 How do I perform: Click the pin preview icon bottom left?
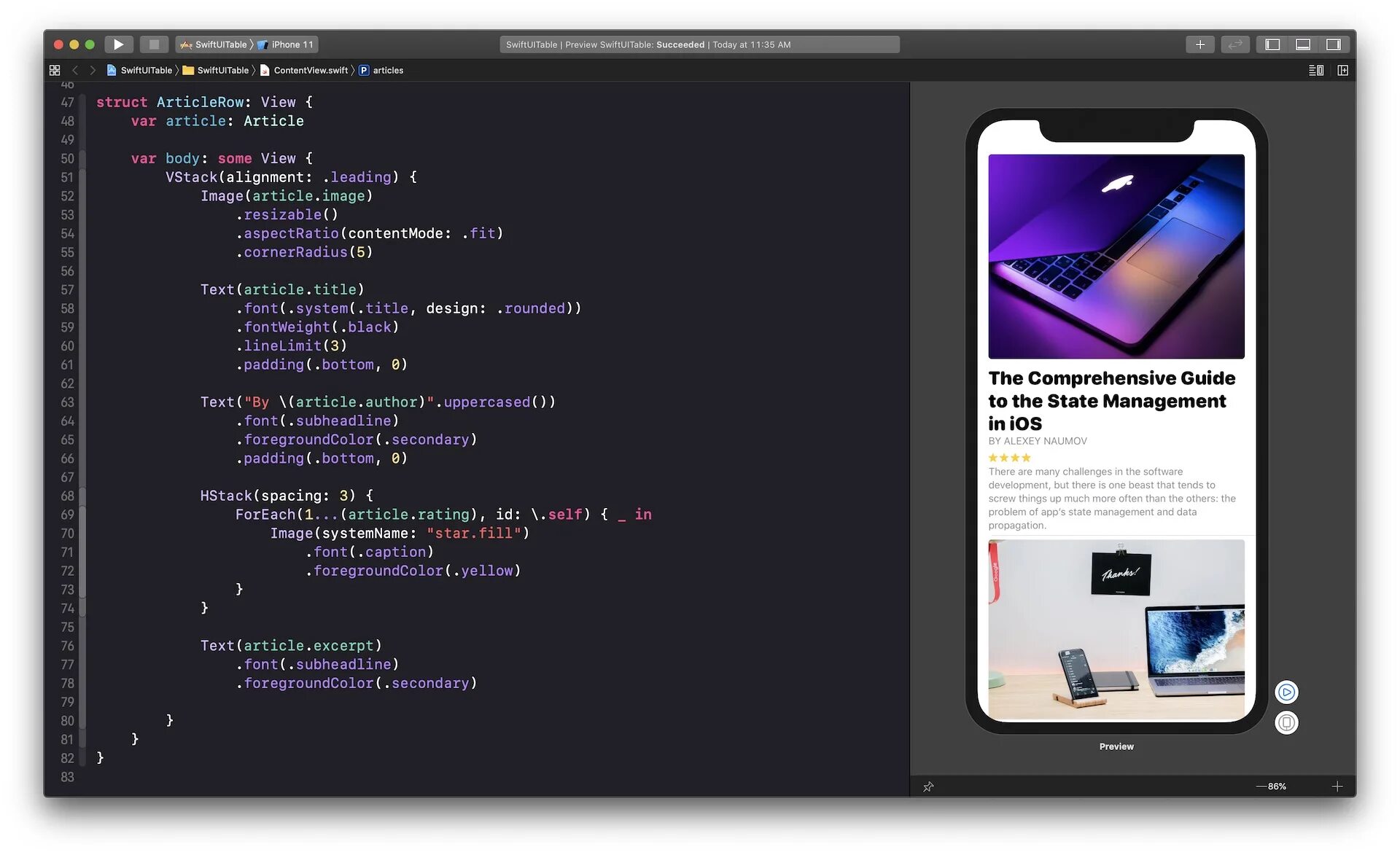[928, 786]
